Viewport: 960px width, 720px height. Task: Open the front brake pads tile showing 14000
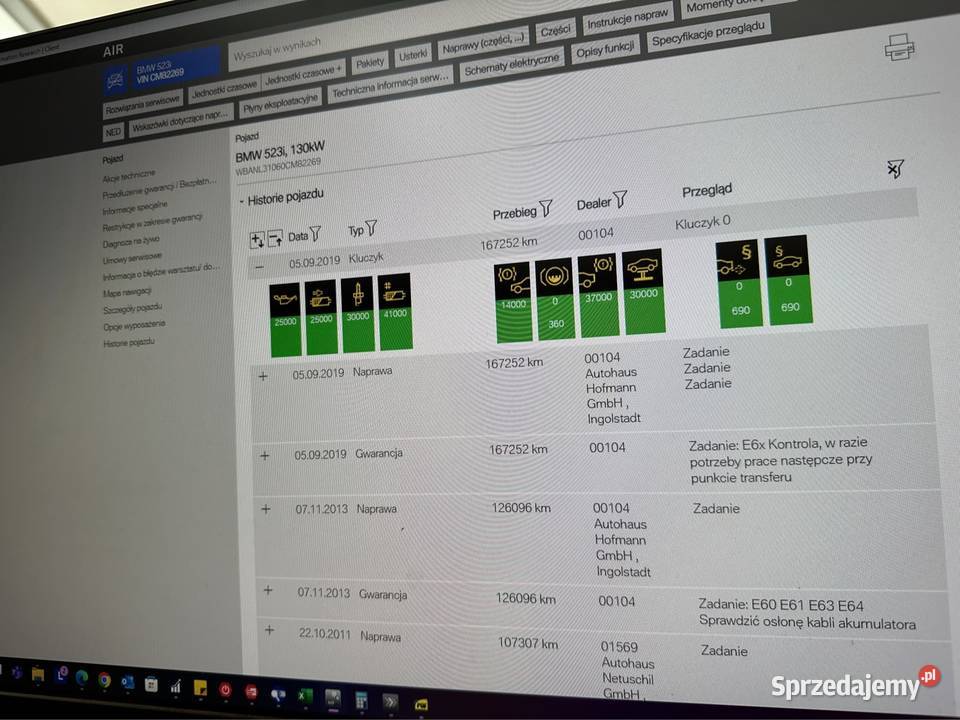click(513, 302)
